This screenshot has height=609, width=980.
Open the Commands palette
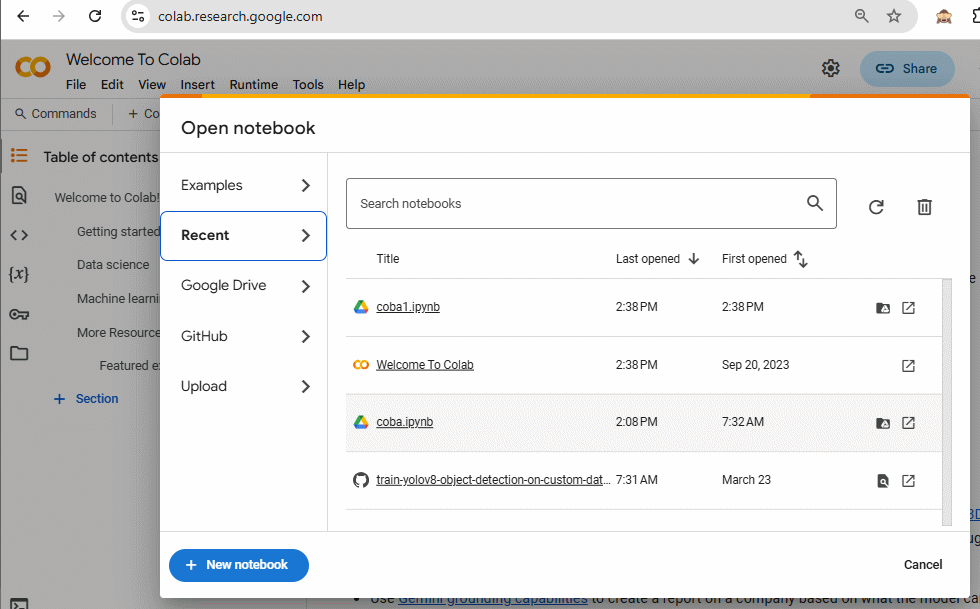point(56,114)
